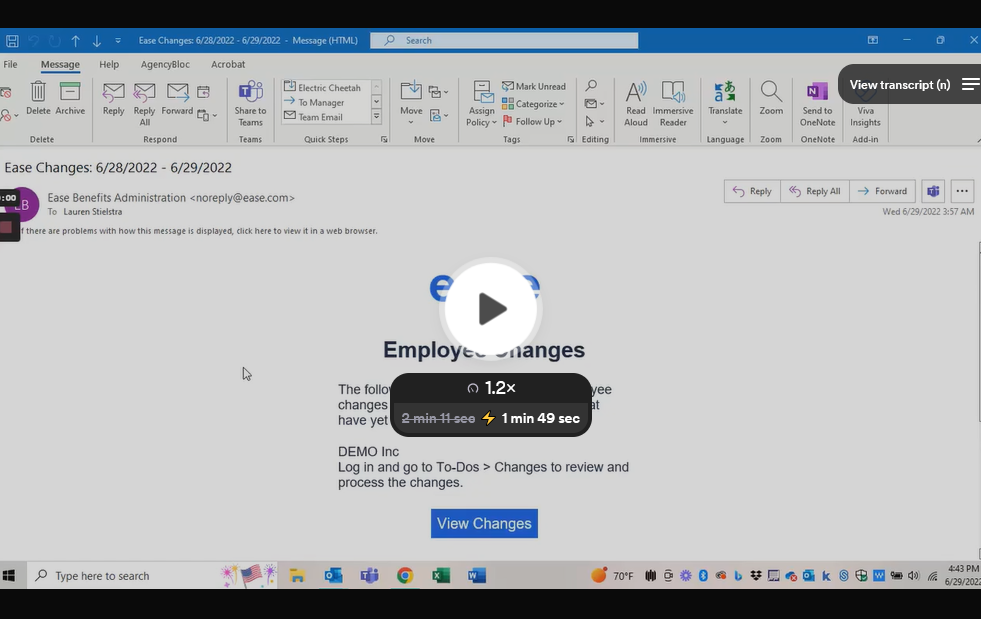Open Customize Quick Access Toolbar dropdown
Viewport: 981px width, 619px height.
(118, 41)
